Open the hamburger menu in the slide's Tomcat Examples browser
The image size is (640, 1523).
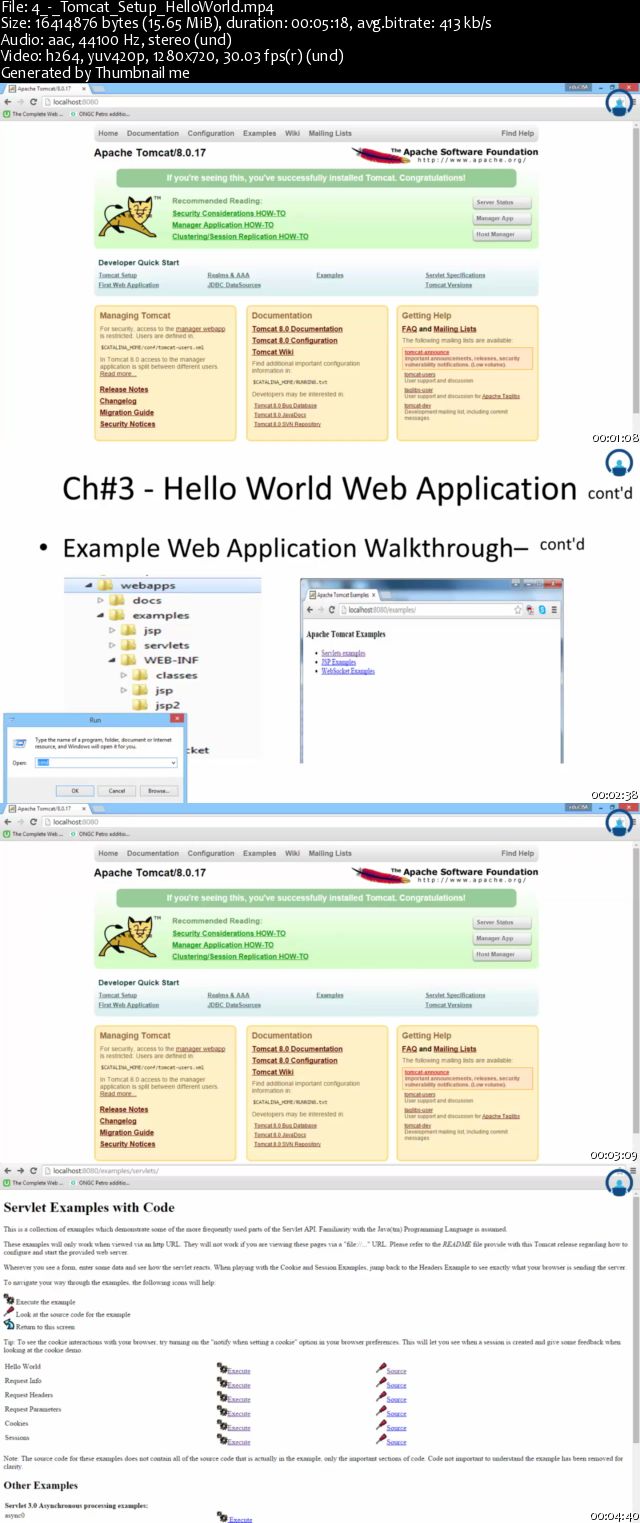[x=554, y=610]
